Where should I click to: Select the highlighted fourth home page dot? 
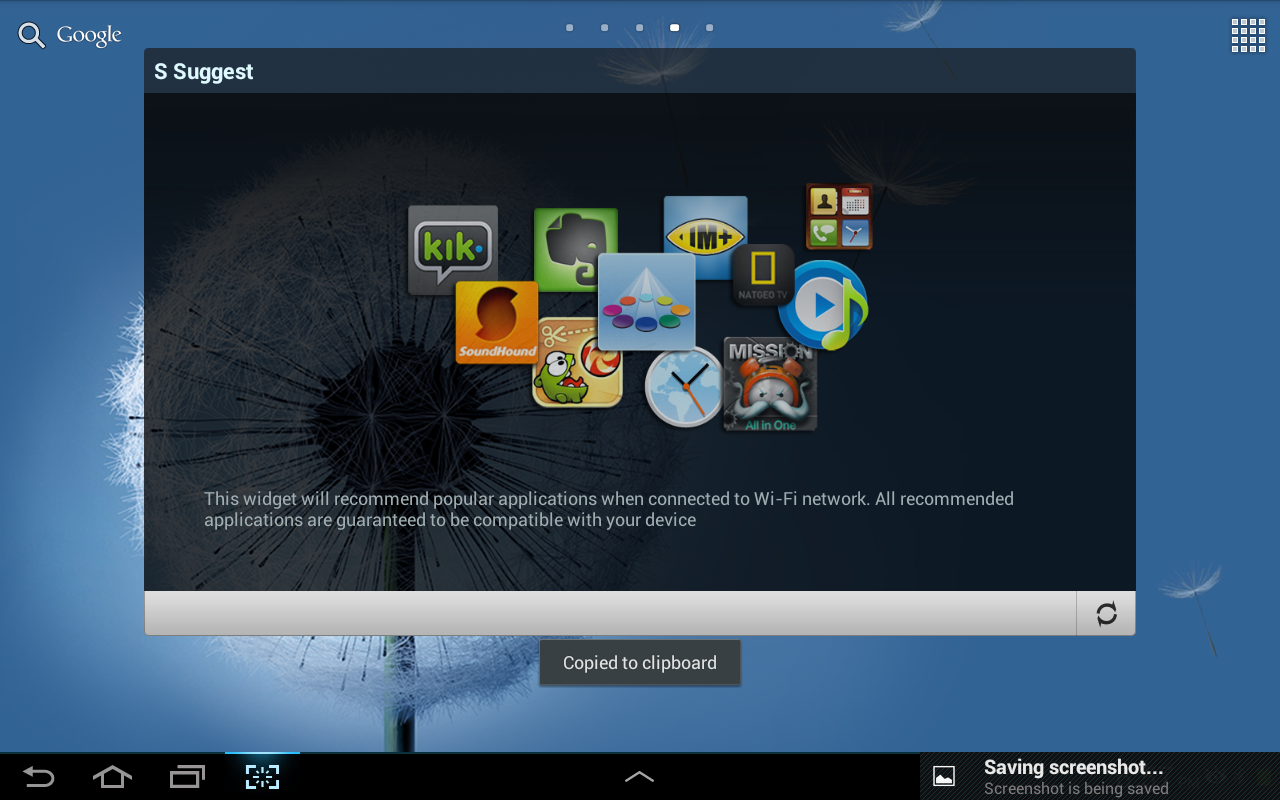674,28
